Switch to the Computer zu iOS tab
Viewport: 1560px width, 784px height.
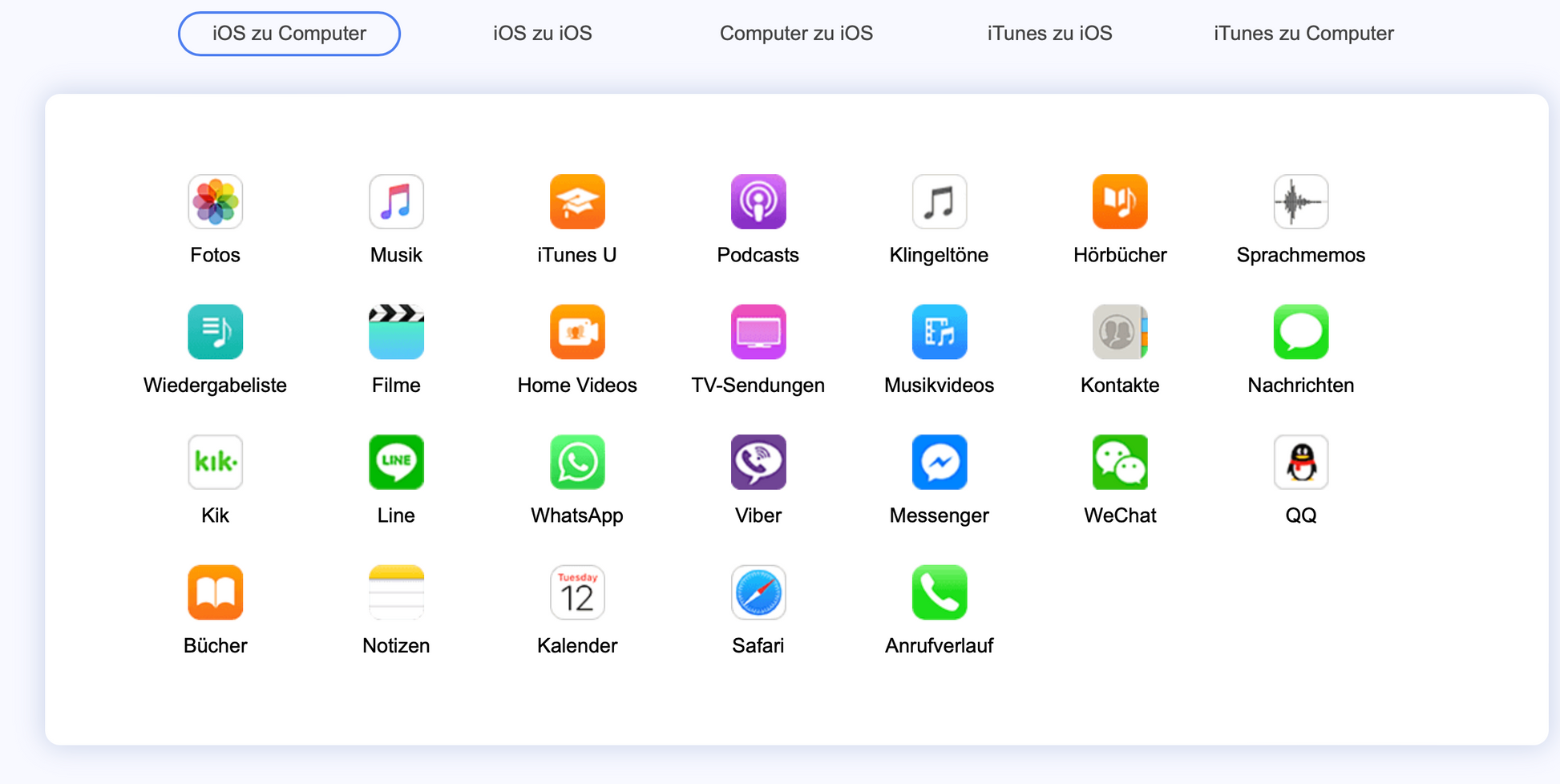(796, 34)
